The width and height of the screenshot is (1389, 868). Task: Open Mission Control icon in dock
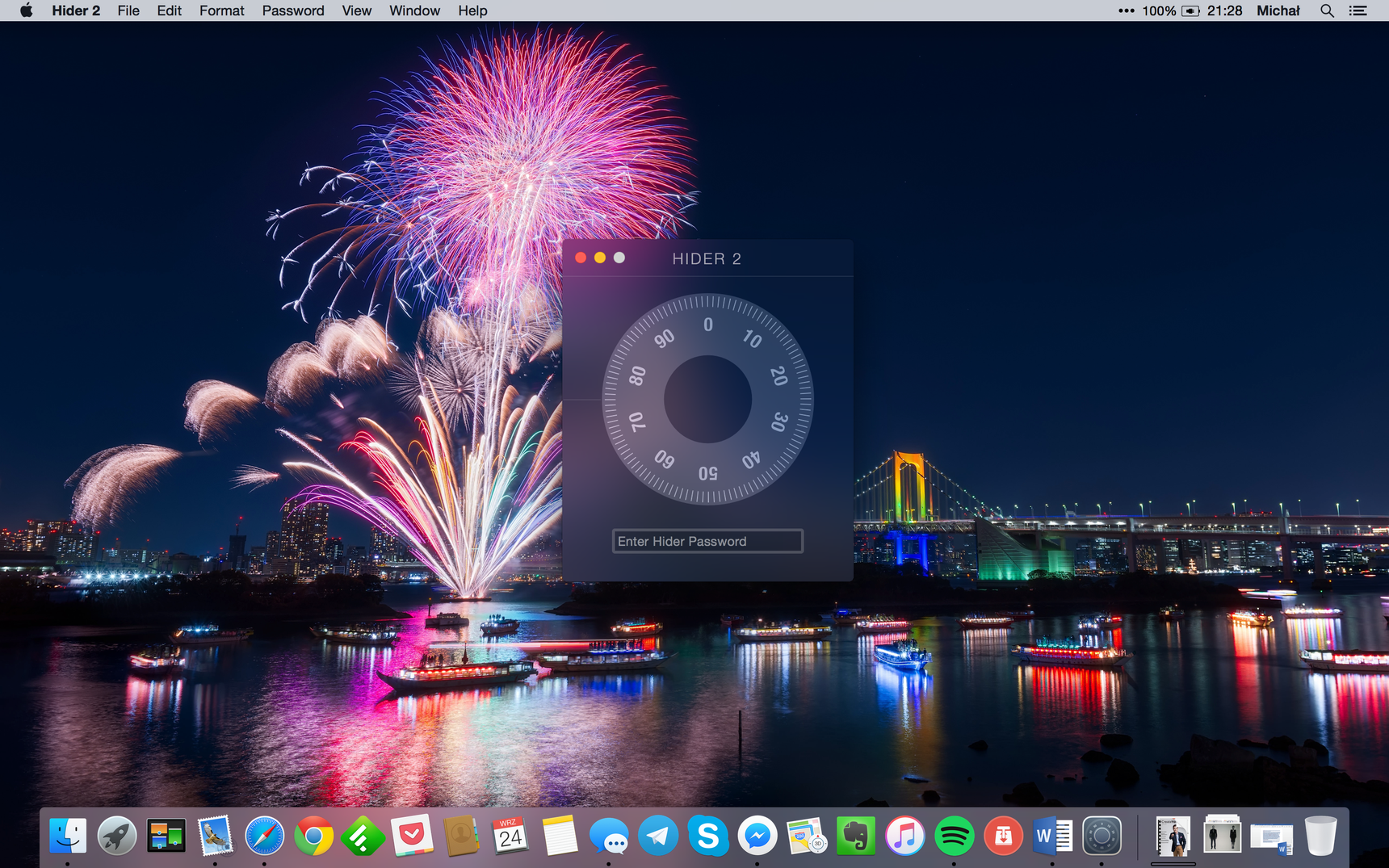[166, 837]
